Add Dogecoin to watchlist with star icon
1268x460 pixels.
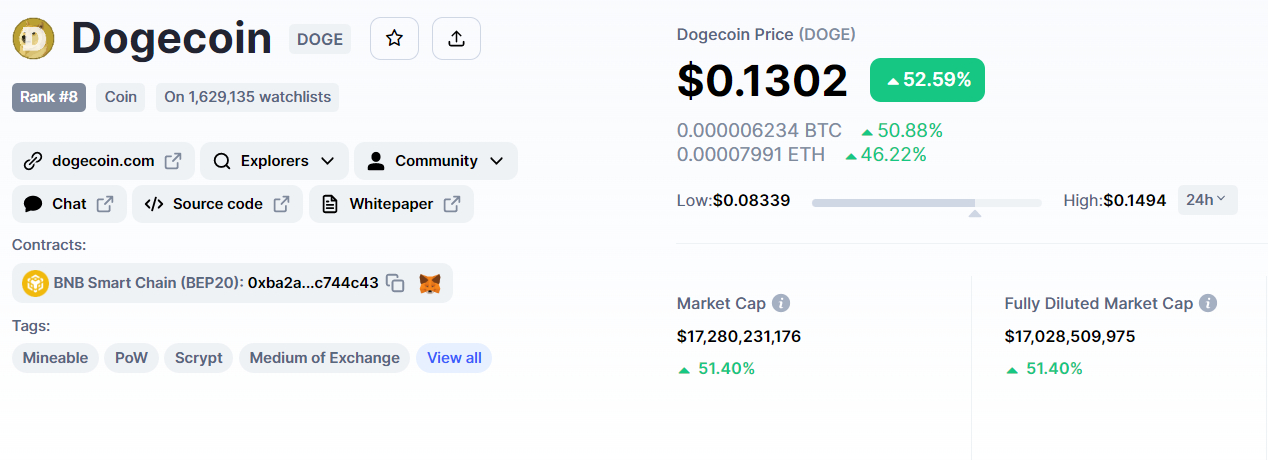point(394,39)
